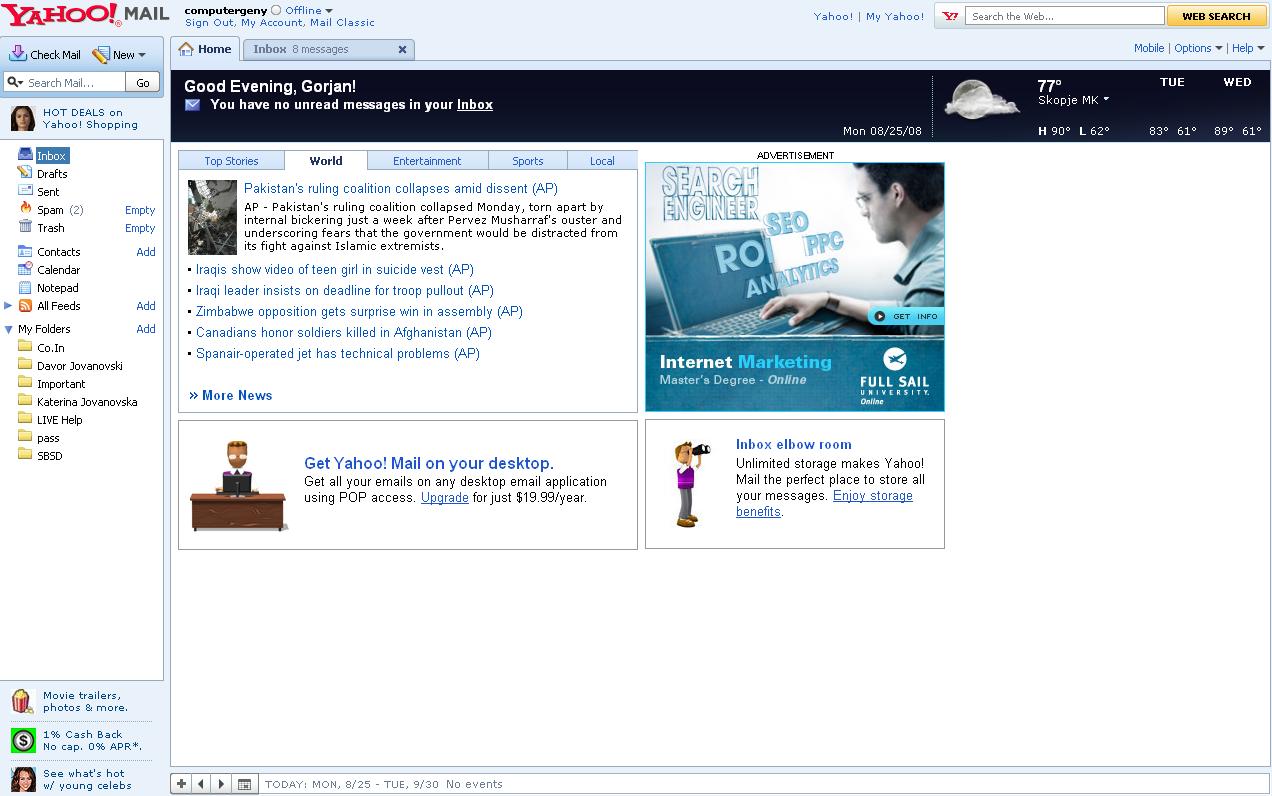Screen dimensions: 1272x796
Task: Click the WEB SEARCH button
Action: [x=1216, y=16]
